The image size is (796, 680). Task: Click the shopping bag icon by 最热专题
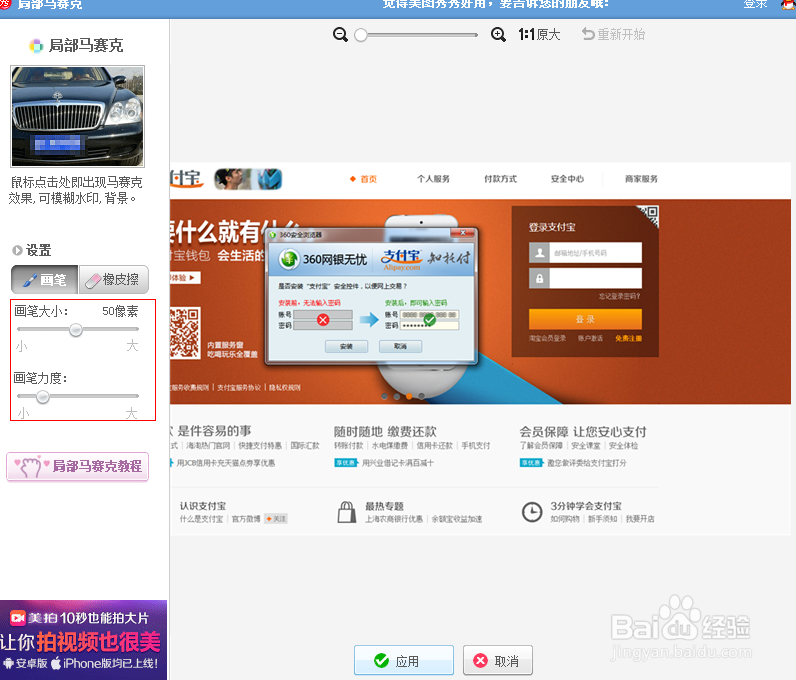tap(347, 512)
